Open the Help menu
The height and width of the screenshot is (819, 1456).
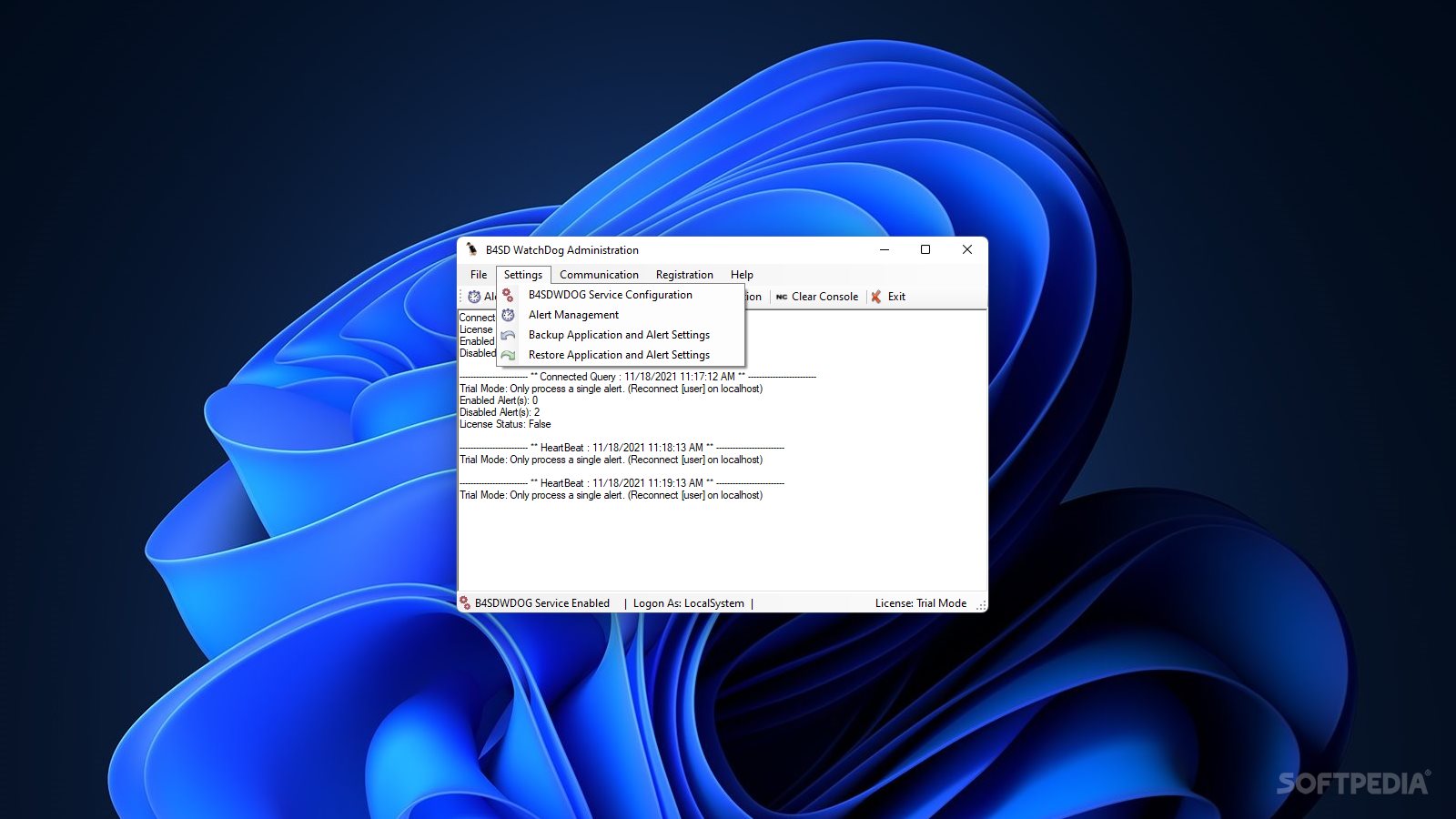coord(742,275)
